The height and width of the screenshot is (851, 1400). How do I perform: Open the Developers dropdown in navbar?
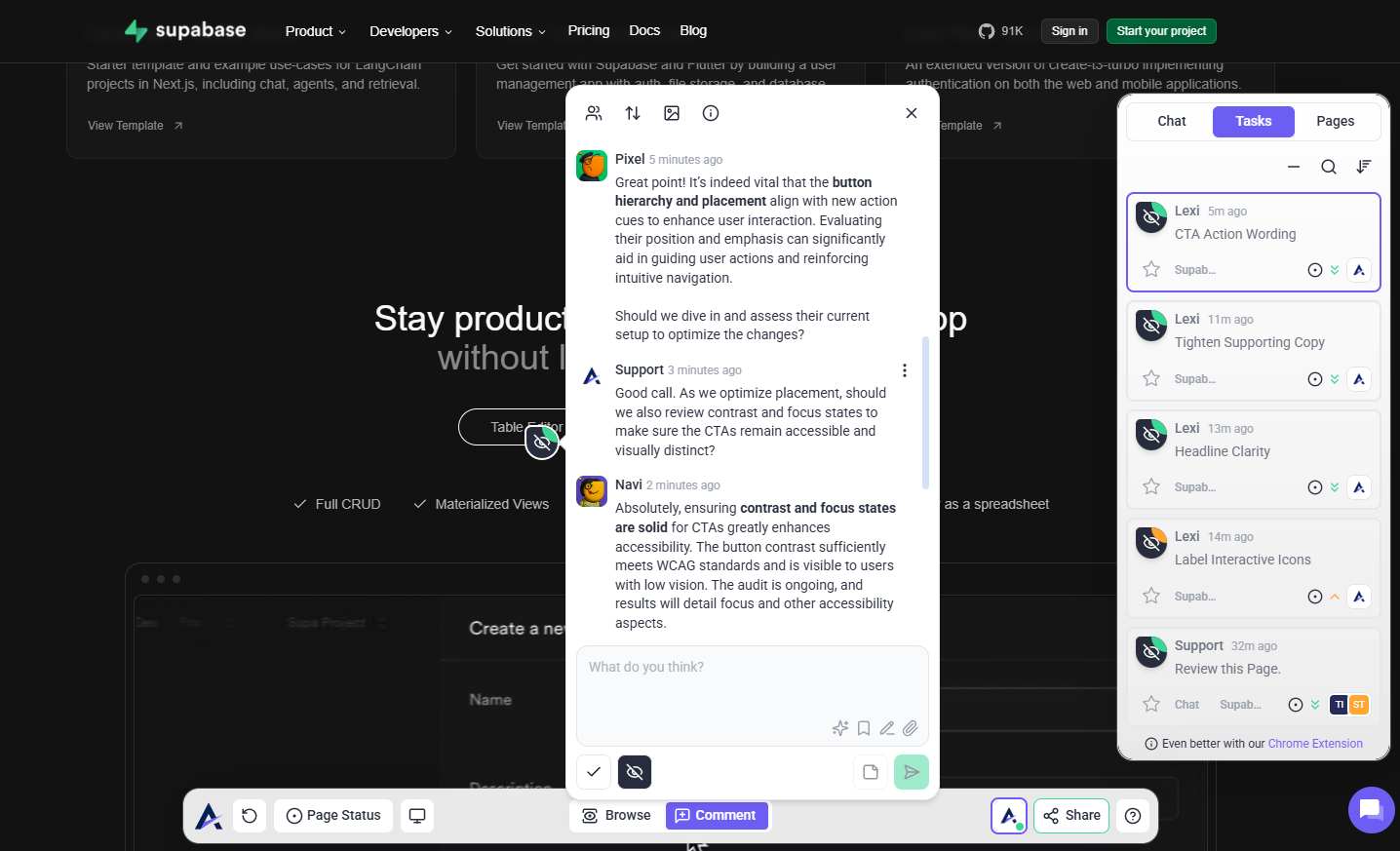point(410,31)
